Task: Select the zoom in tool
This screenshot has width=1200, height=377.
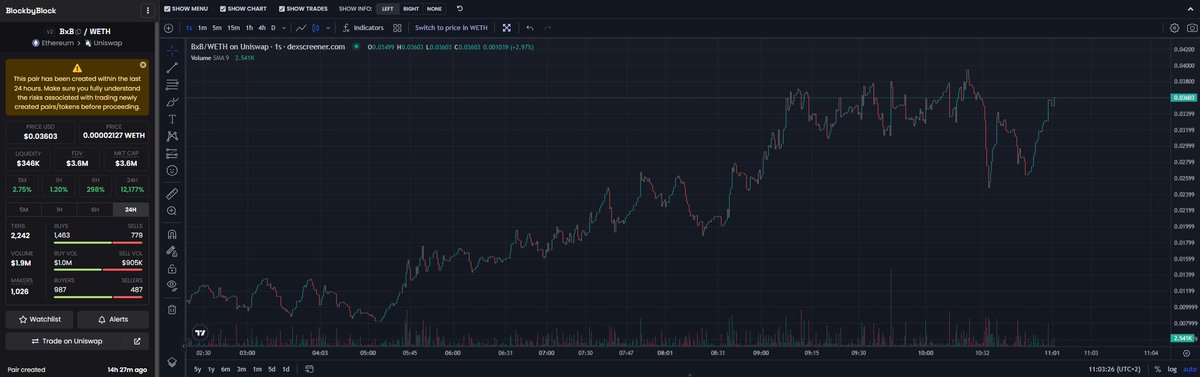Action: click(172, 211)
